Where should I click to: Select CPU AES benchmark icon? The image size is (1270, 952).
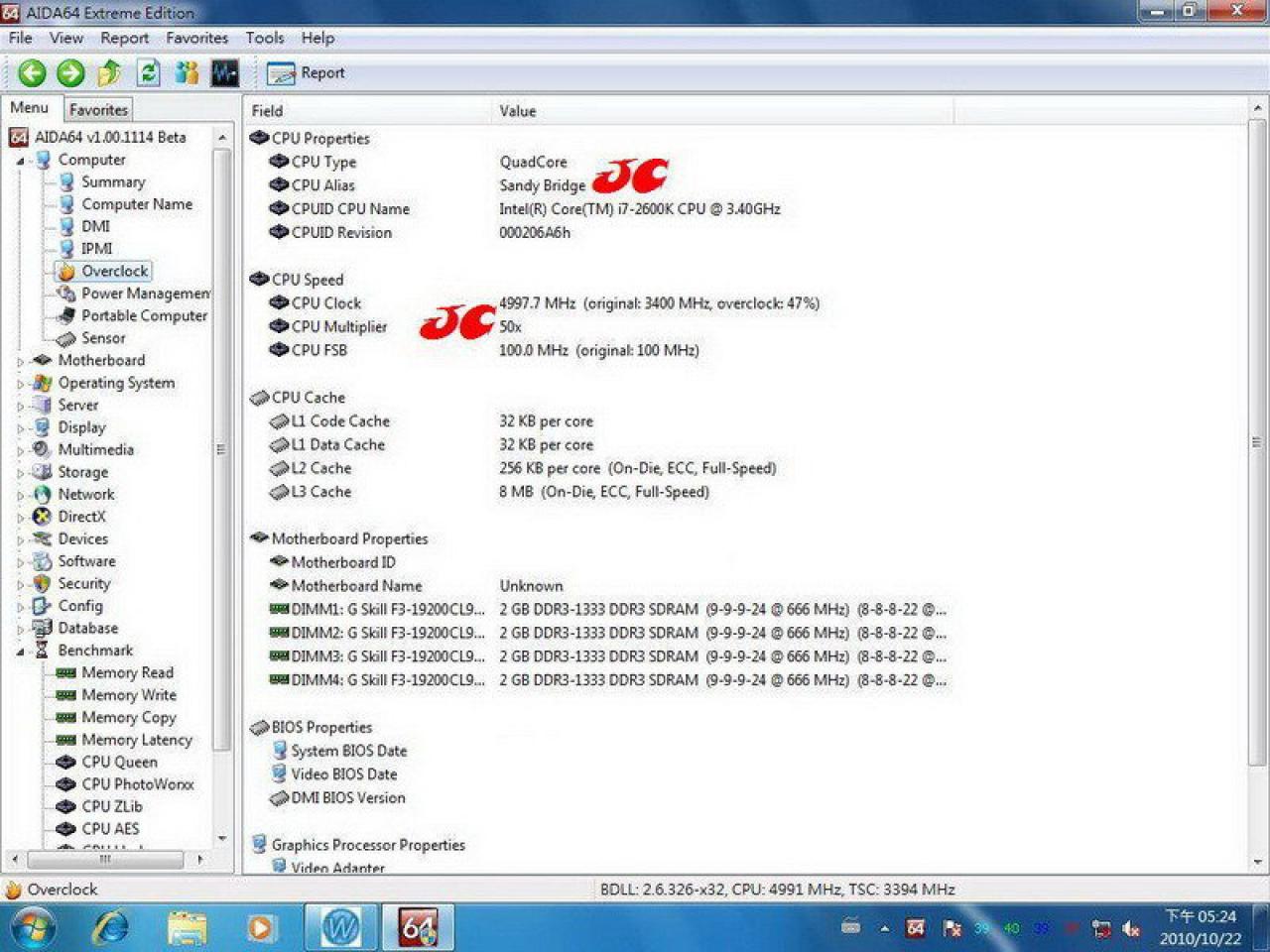tap(65, 829)
